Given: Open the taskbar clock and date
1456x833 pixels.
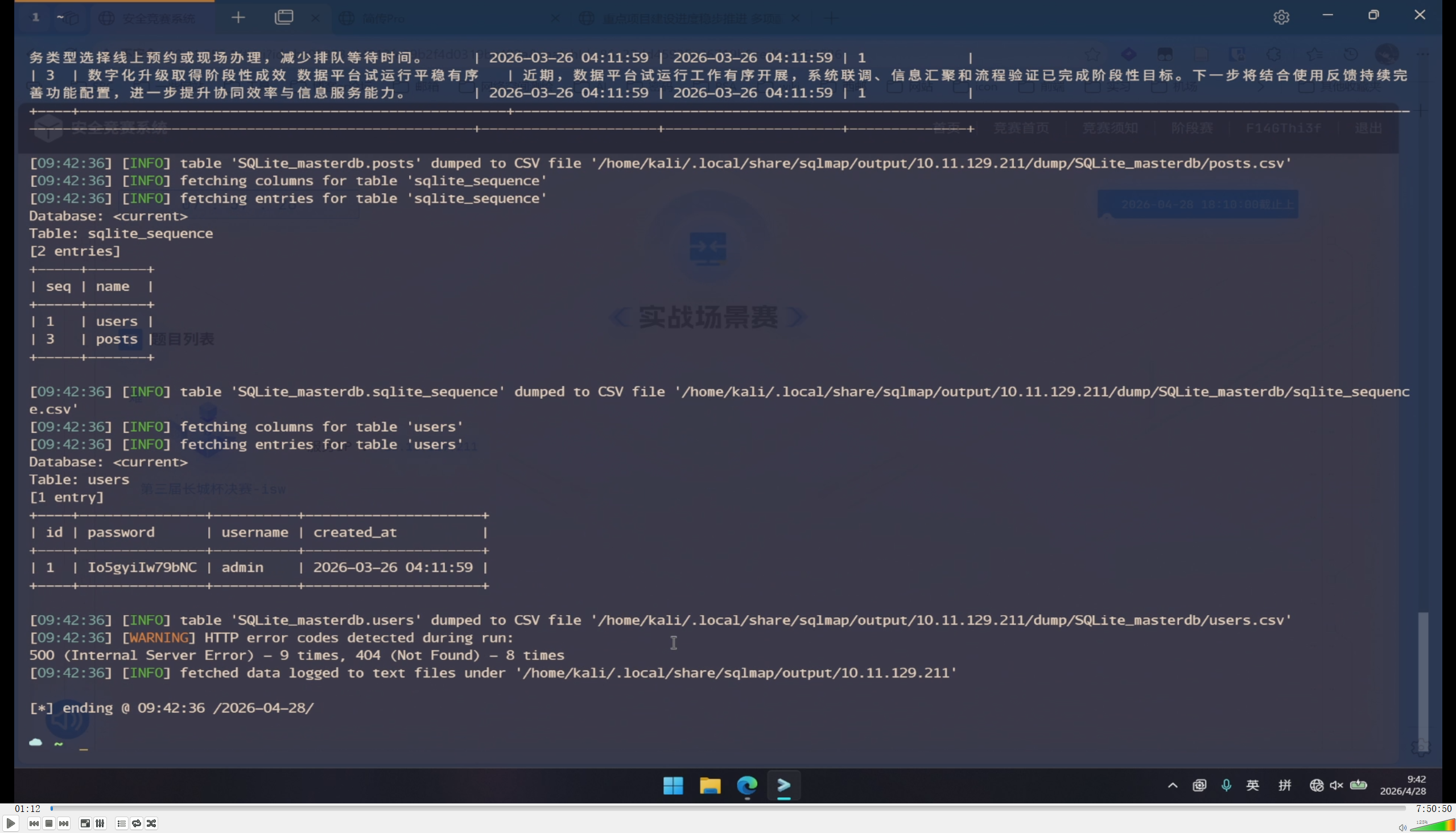Looking at the screenshot, I should (x=1403, y=785).
